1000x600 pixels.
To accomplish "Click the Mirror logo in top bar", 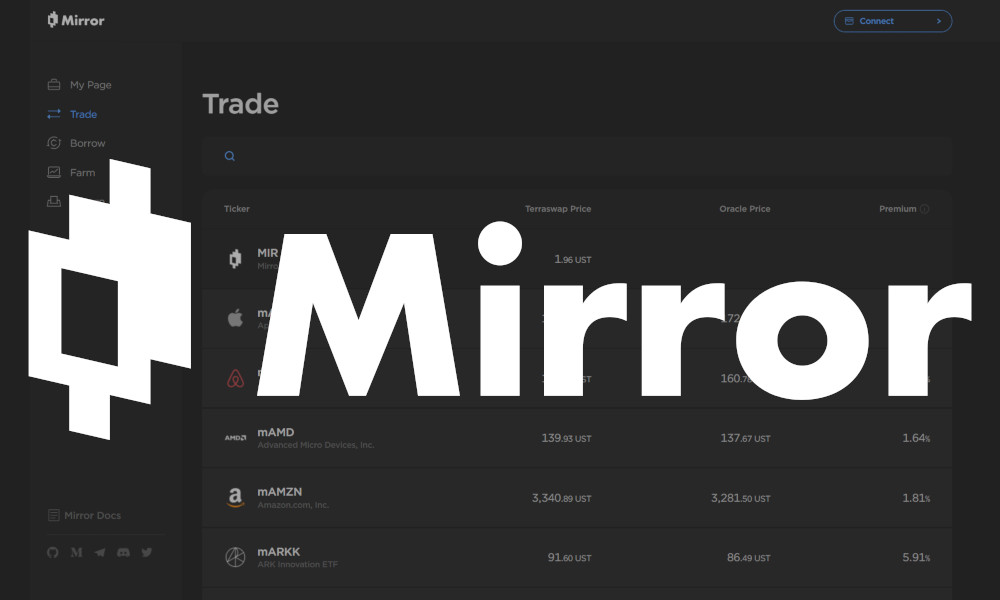I will (76, 20).
